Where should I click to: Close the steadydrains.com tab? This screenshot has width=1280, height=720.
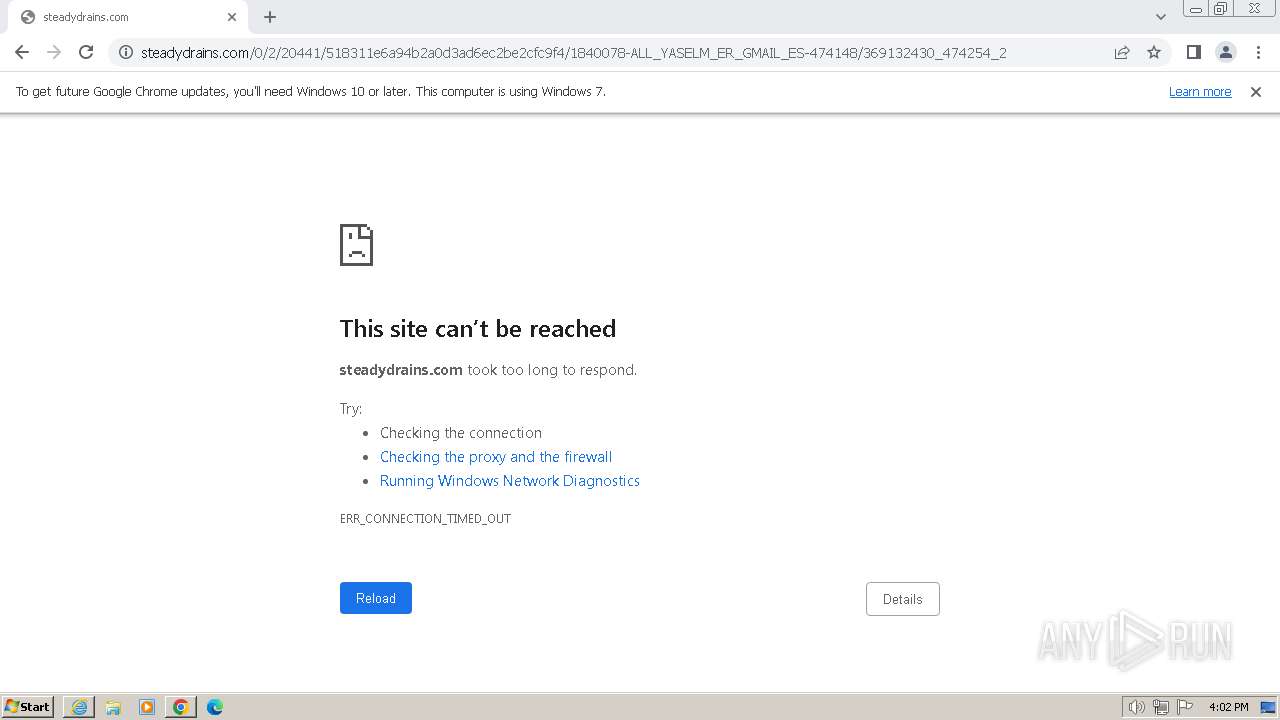coord(232,17)
